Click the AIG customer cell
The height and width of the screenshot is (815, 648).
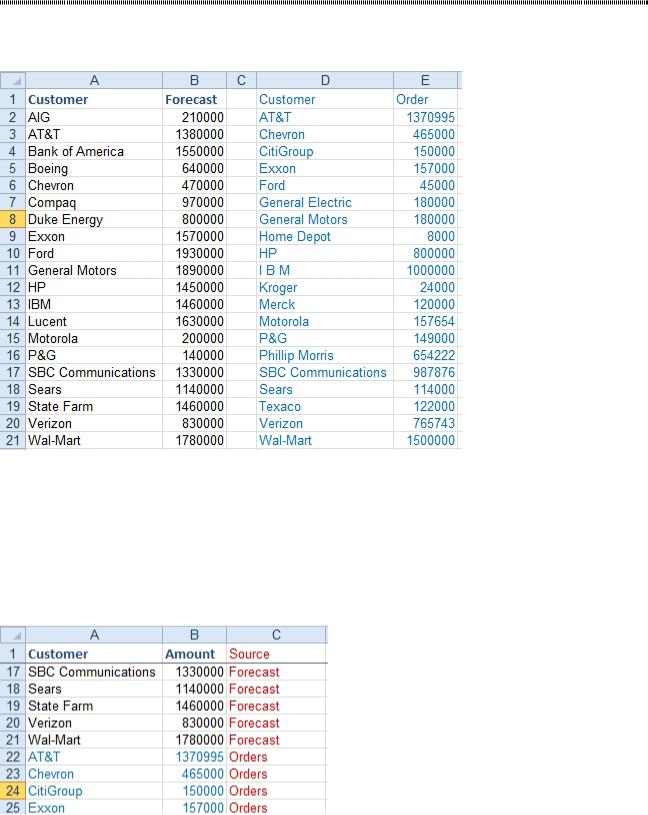[x=94, y=117]
